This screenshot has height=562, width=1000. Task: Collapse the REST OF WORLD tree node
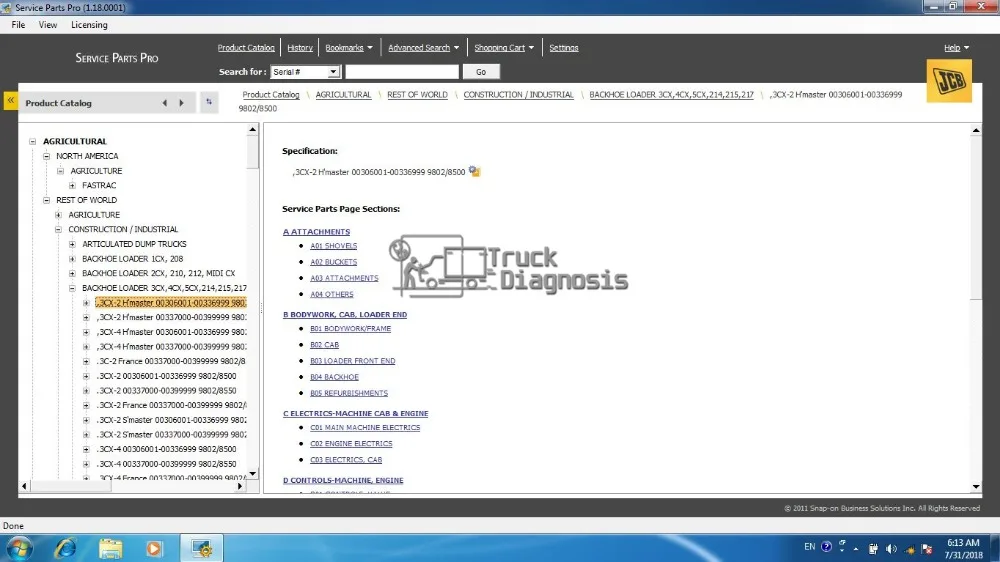[x=47, y=200]
